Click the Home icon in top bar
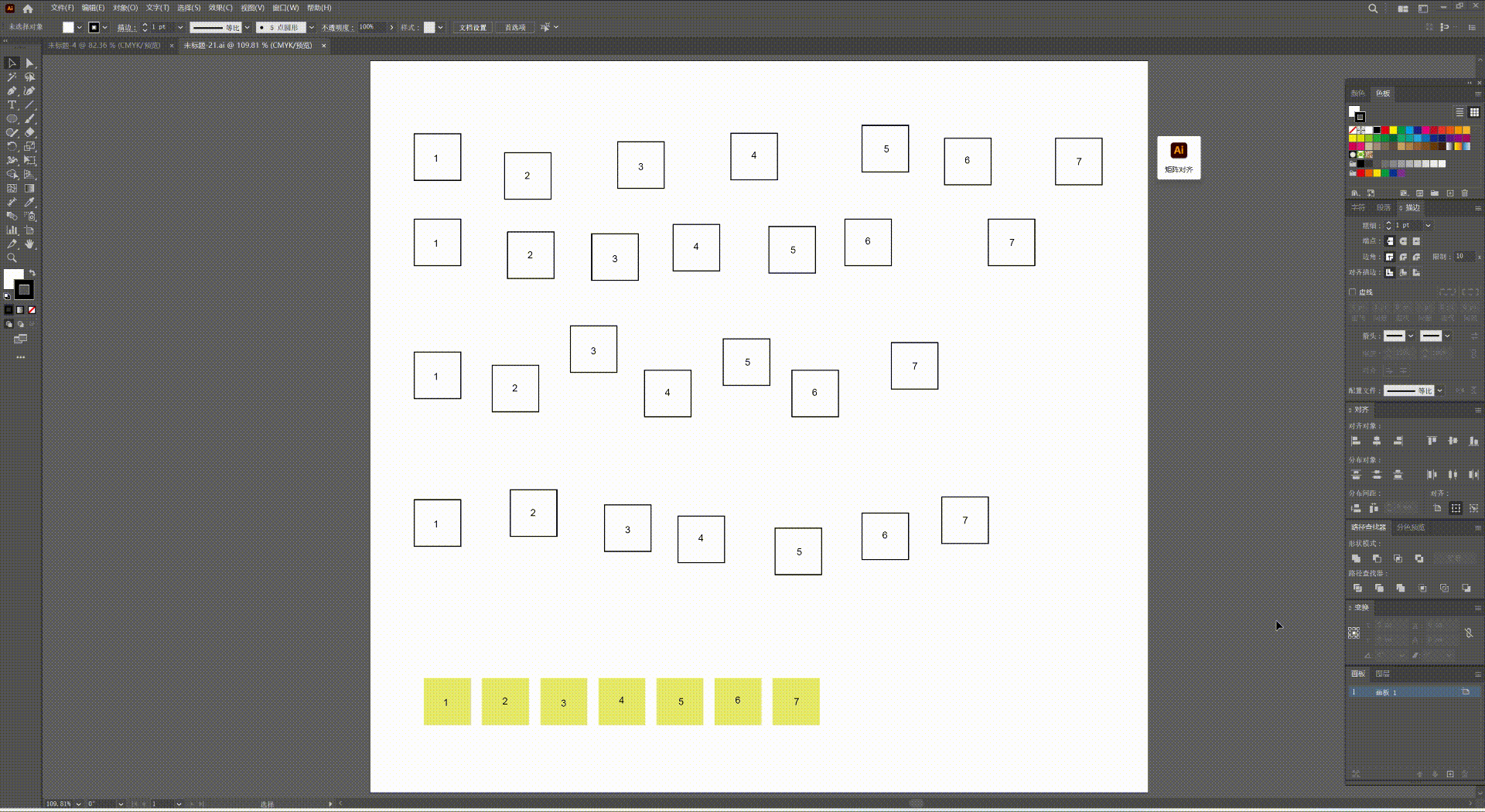Screen dimensions: 1485x812 (28, 9)
